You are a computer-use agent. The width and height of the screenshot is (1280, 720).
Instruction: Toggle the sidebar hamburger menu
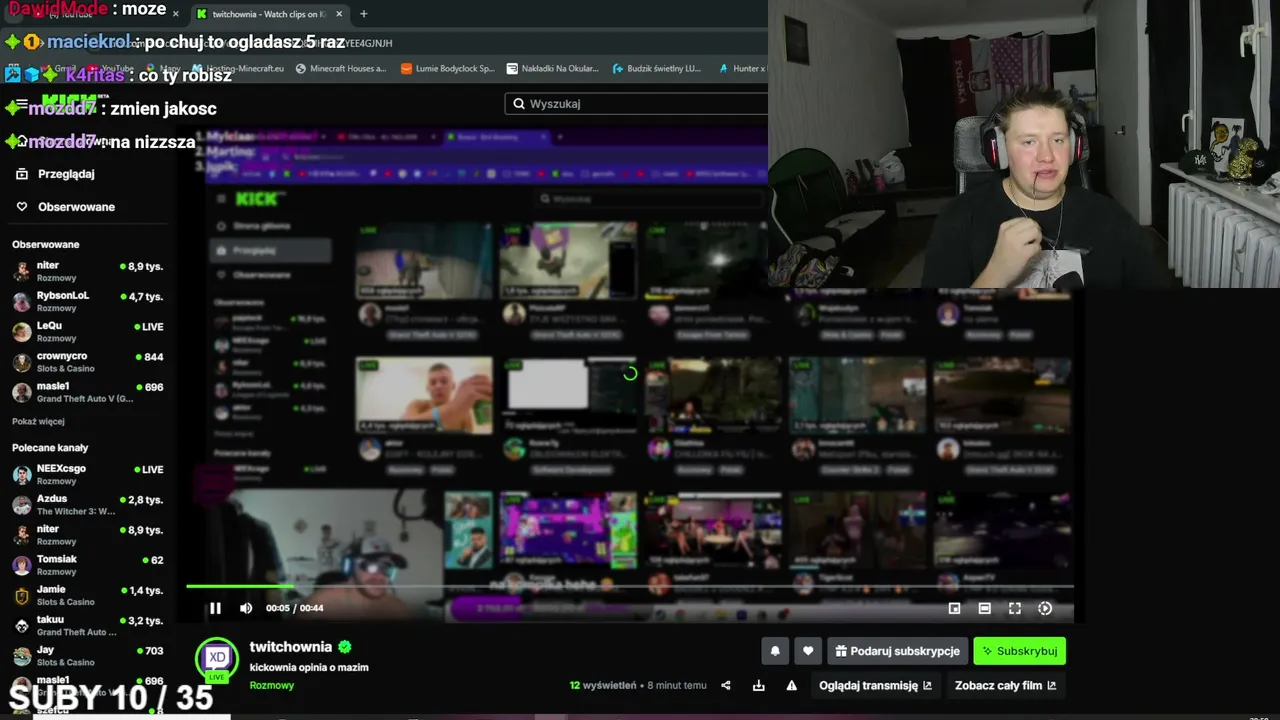[21, 104]
